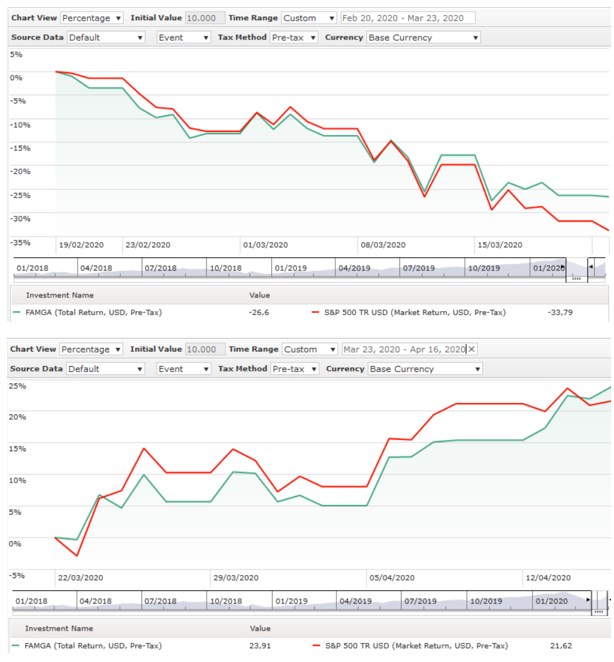The image size is (614, 662).
Task: Open Tax Method dropdown in the bottom chart
Action: click(x=294, y=368)
